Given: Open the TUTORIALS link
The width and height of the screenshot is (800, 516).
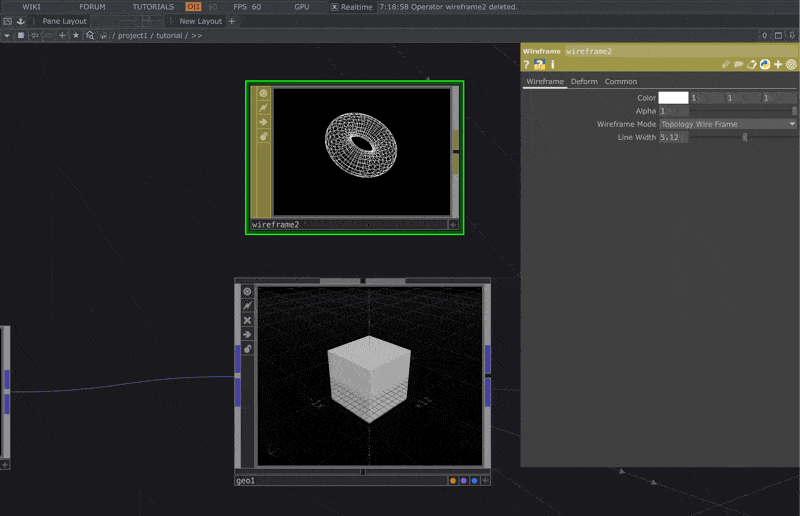Looking at the screenshot, I should point(153,7).
